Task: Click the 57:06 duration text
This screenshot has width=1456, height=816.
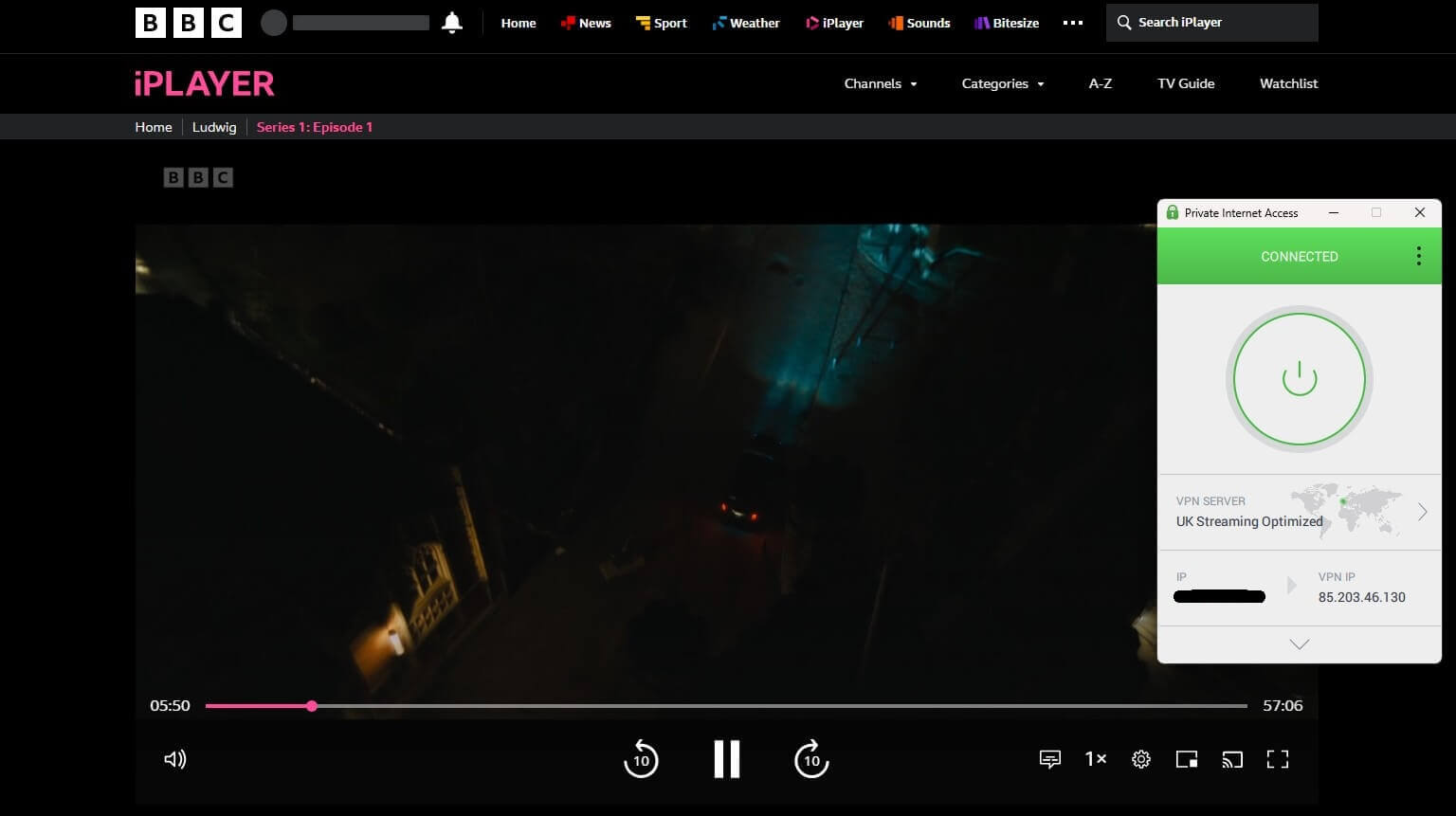Action: (x=1283, y=706)
